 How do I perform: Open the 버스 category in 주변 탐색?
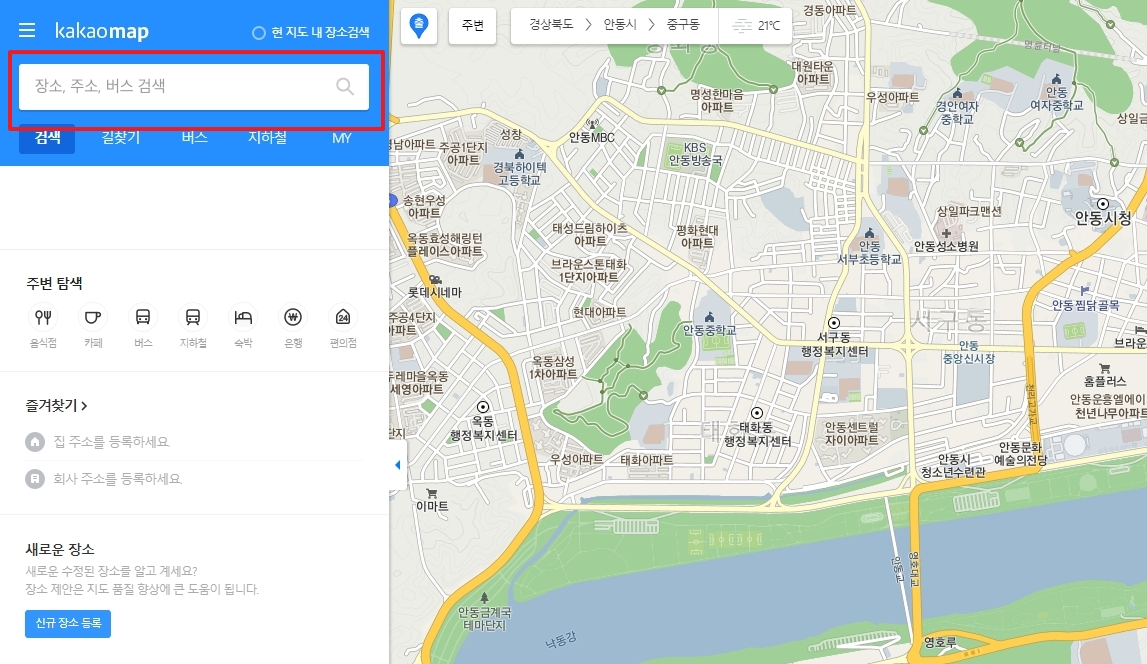click(x=143, y=318)
